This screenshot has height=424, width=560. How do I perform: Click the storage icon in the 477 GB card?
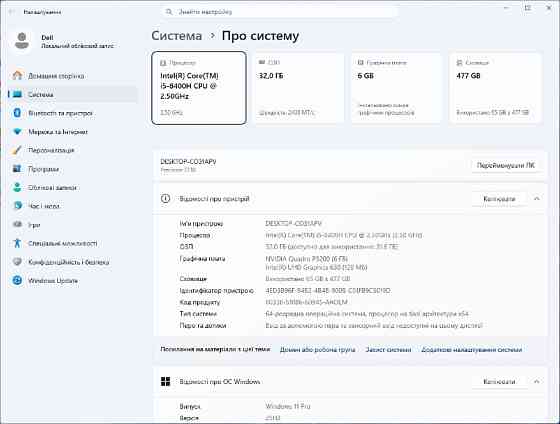460,63
